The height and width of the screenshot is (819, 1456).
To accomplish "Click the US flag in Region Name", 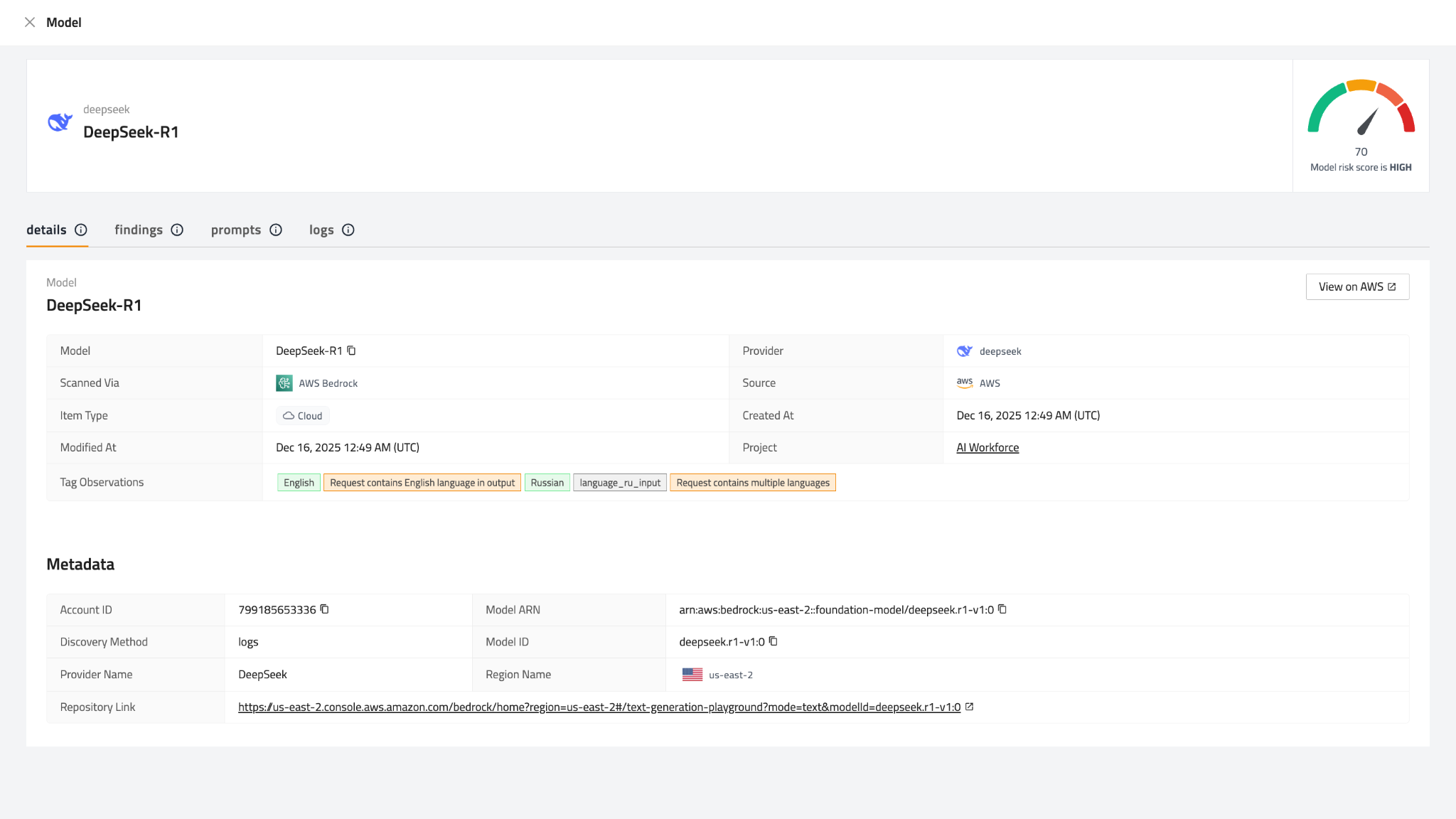I will tap(692, 675).
